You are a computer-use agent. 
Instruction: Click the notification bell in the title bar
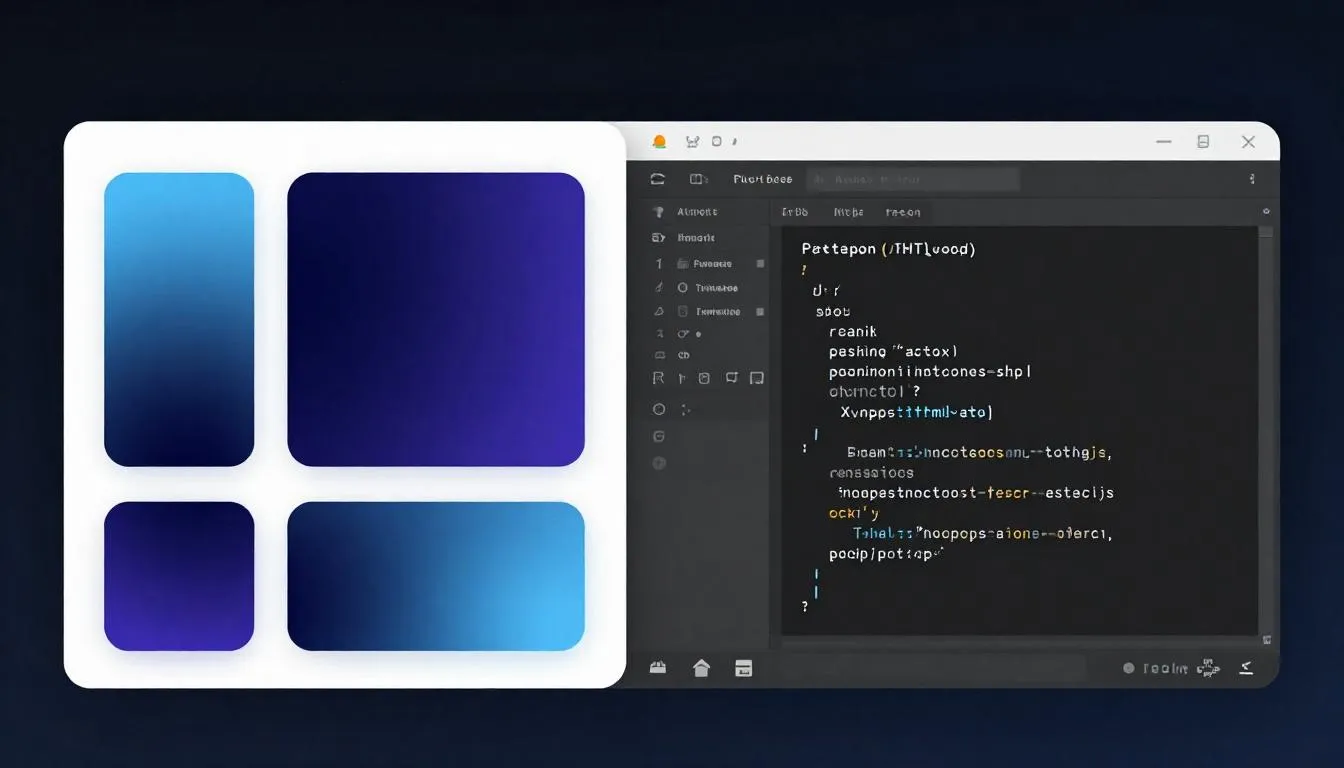(x=659, y=141)
